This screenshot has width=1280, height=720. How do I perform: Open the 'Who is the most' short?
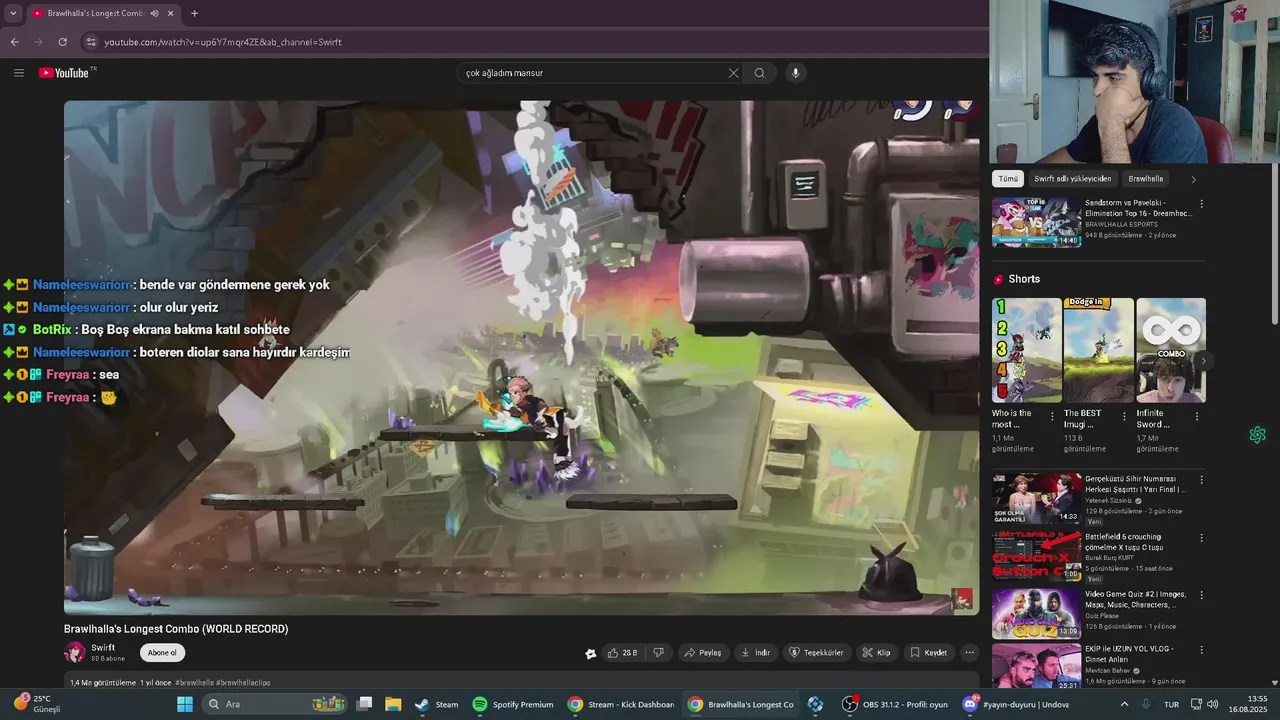[x=1026, y=350]
